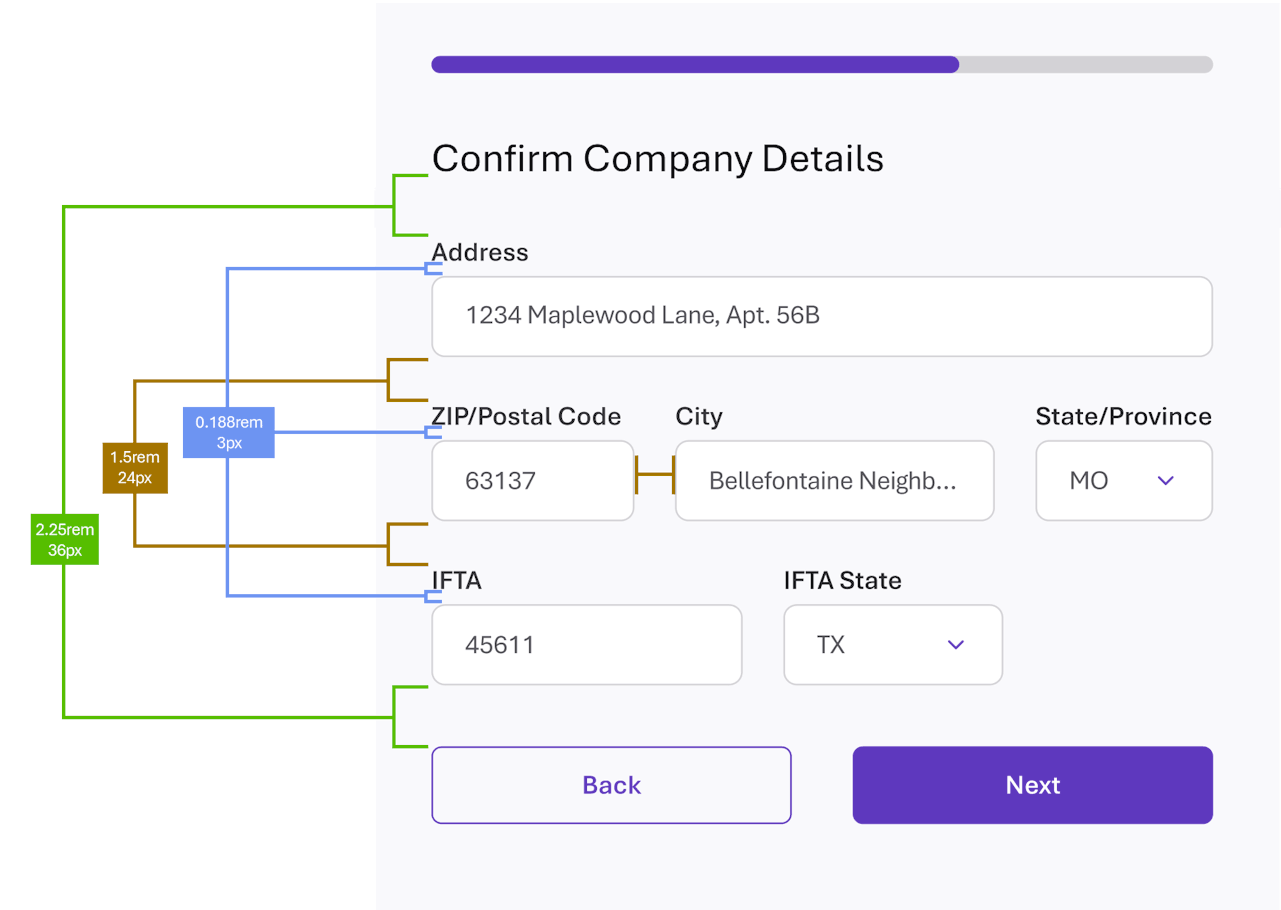
Task: Click the Address field label
Action: (480, 252)
